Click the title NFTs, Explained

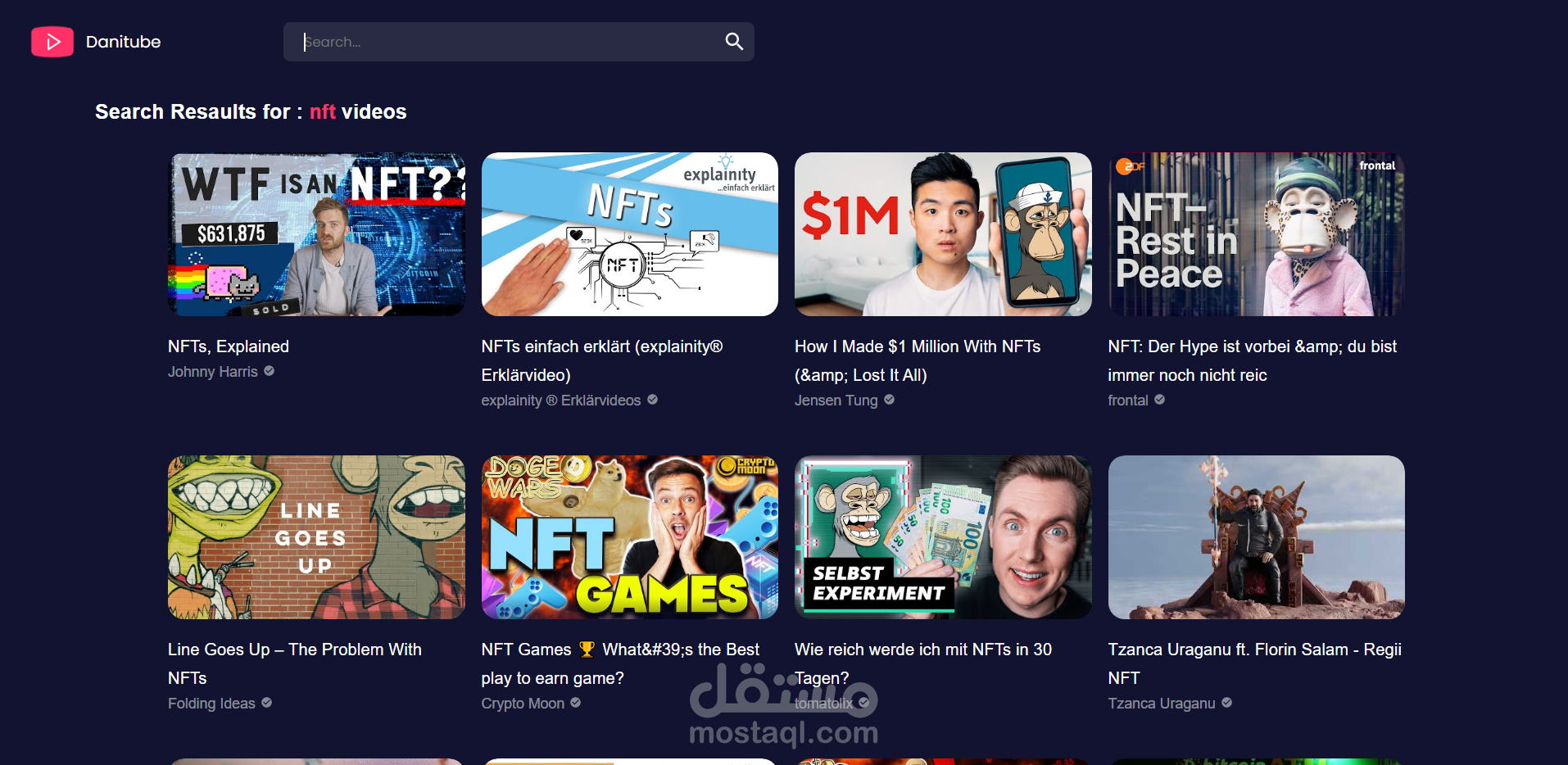click(x=229, y=346)
